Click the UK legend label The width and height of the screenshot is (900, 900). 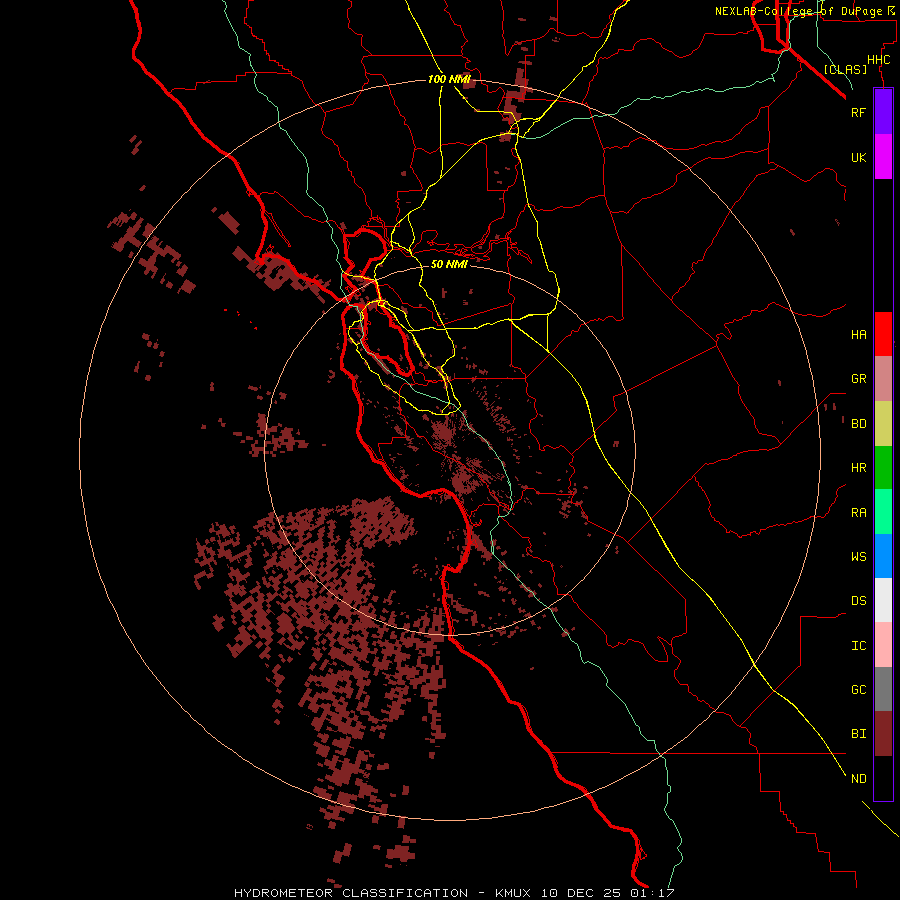coord(858,157)
